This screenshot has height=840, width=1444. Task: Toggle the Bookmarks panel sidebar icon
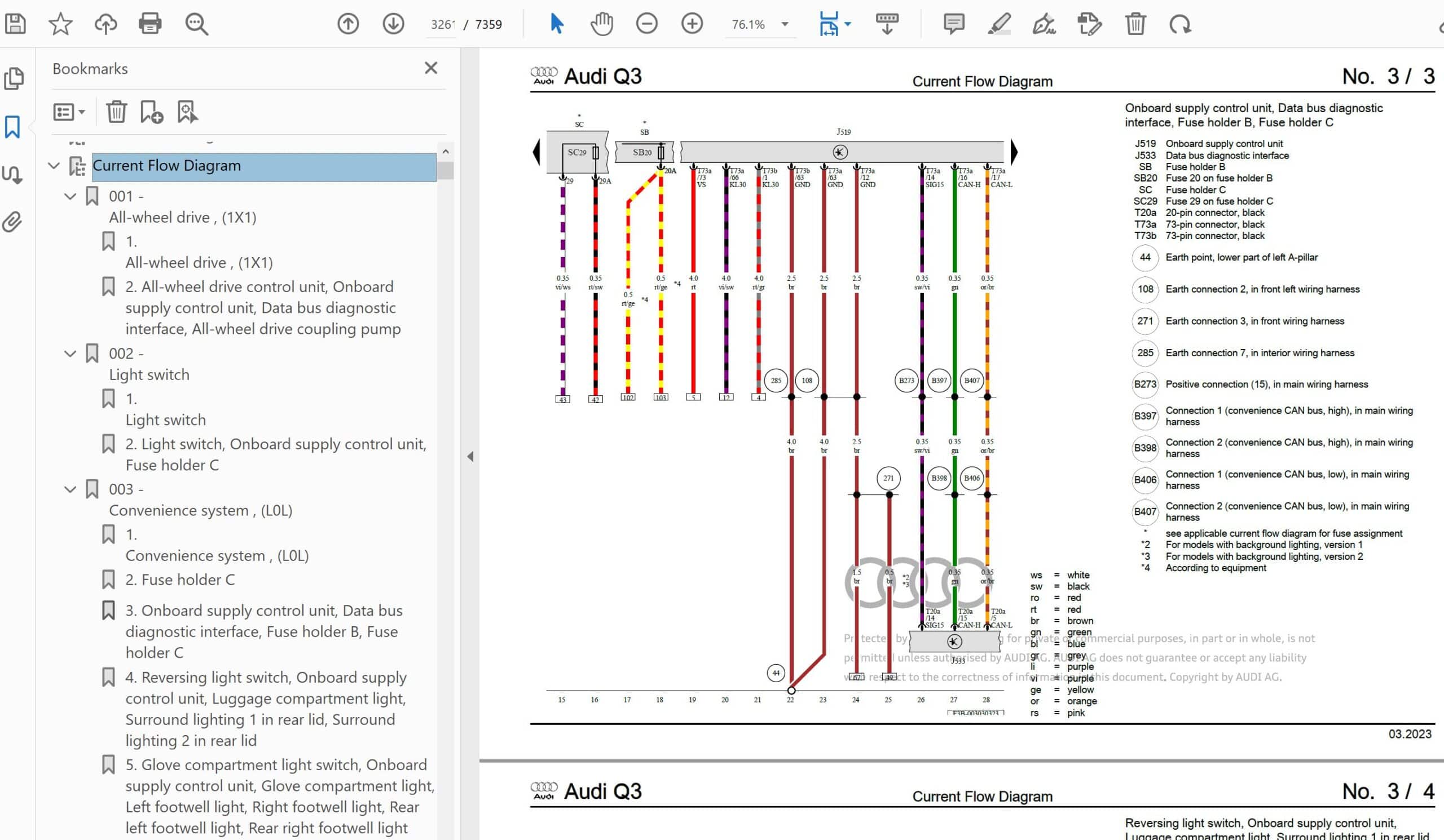[x=12, y=126]
